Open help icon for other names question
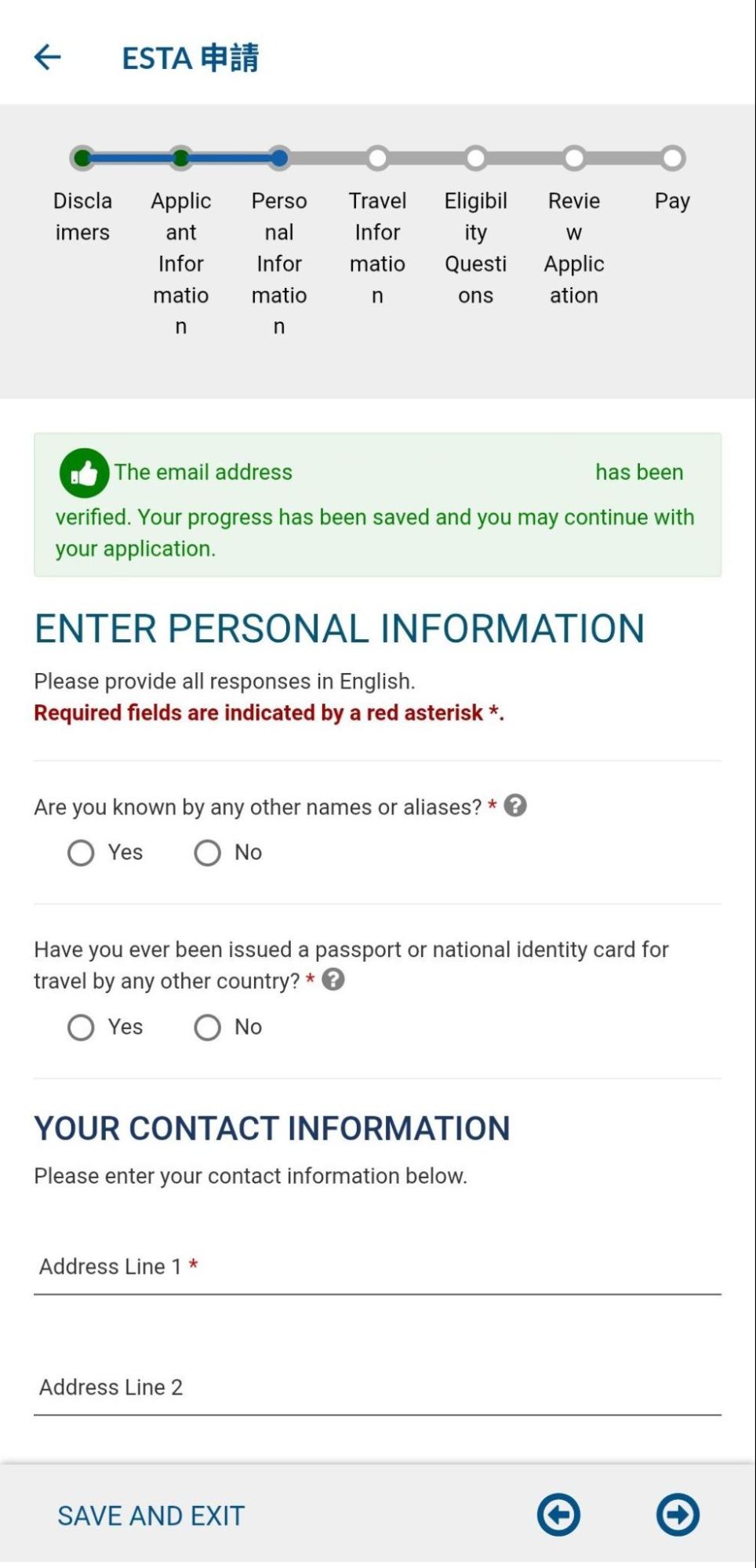The image size is (756, 1568). click(515, 806)
